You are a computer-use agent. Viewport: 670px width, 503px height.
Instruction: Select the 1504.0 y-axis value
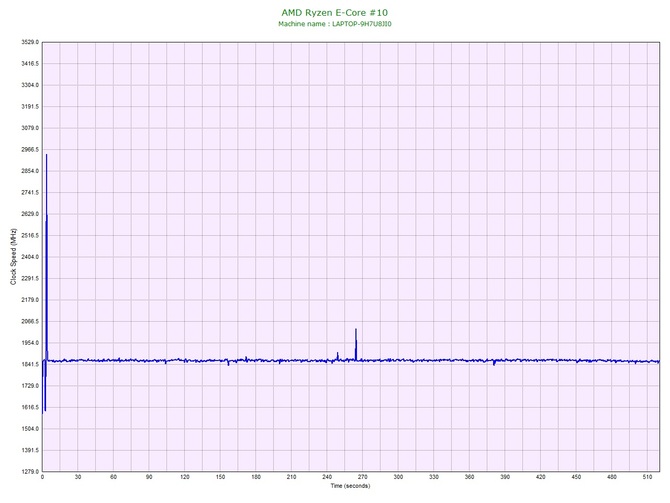click(x=30, y=429)
